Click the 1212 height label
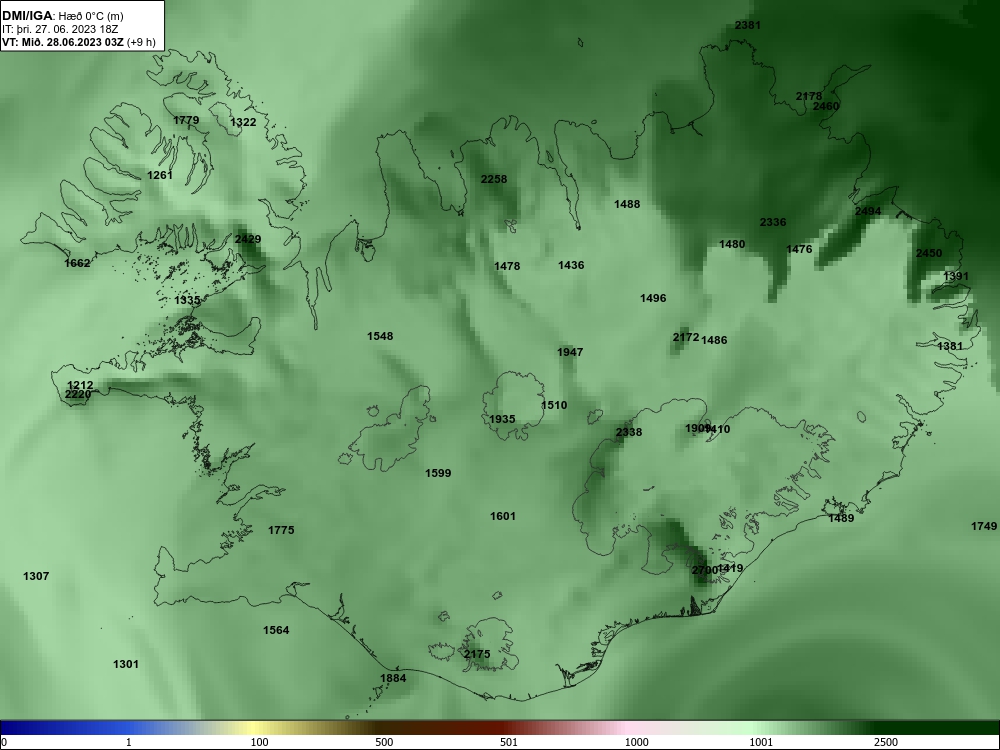This screenshot has height=750, width=1000. click(x=80, y=386)
